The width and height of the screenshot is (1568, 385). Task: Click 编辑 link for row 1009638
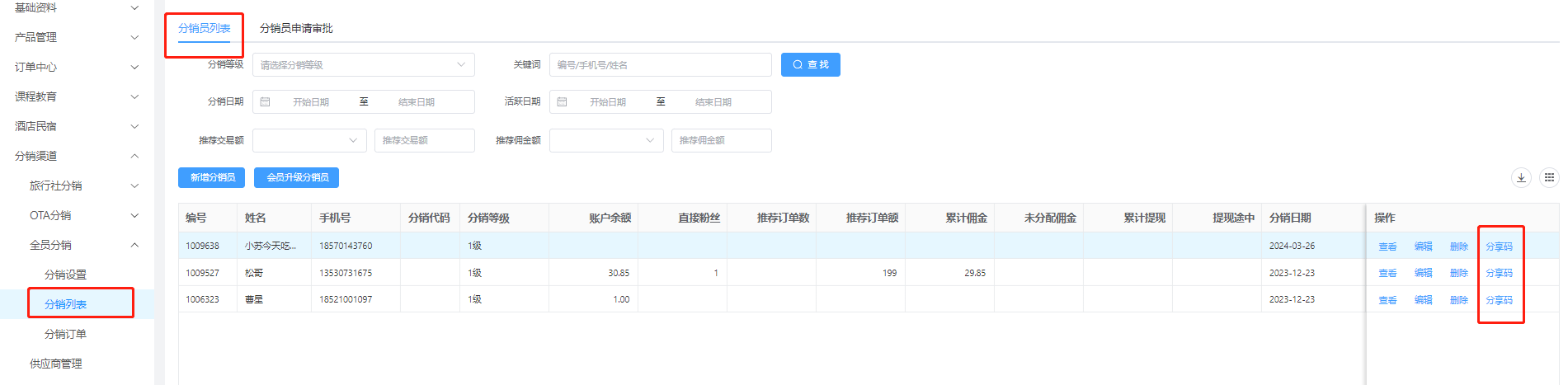[x=1423, y=246]
